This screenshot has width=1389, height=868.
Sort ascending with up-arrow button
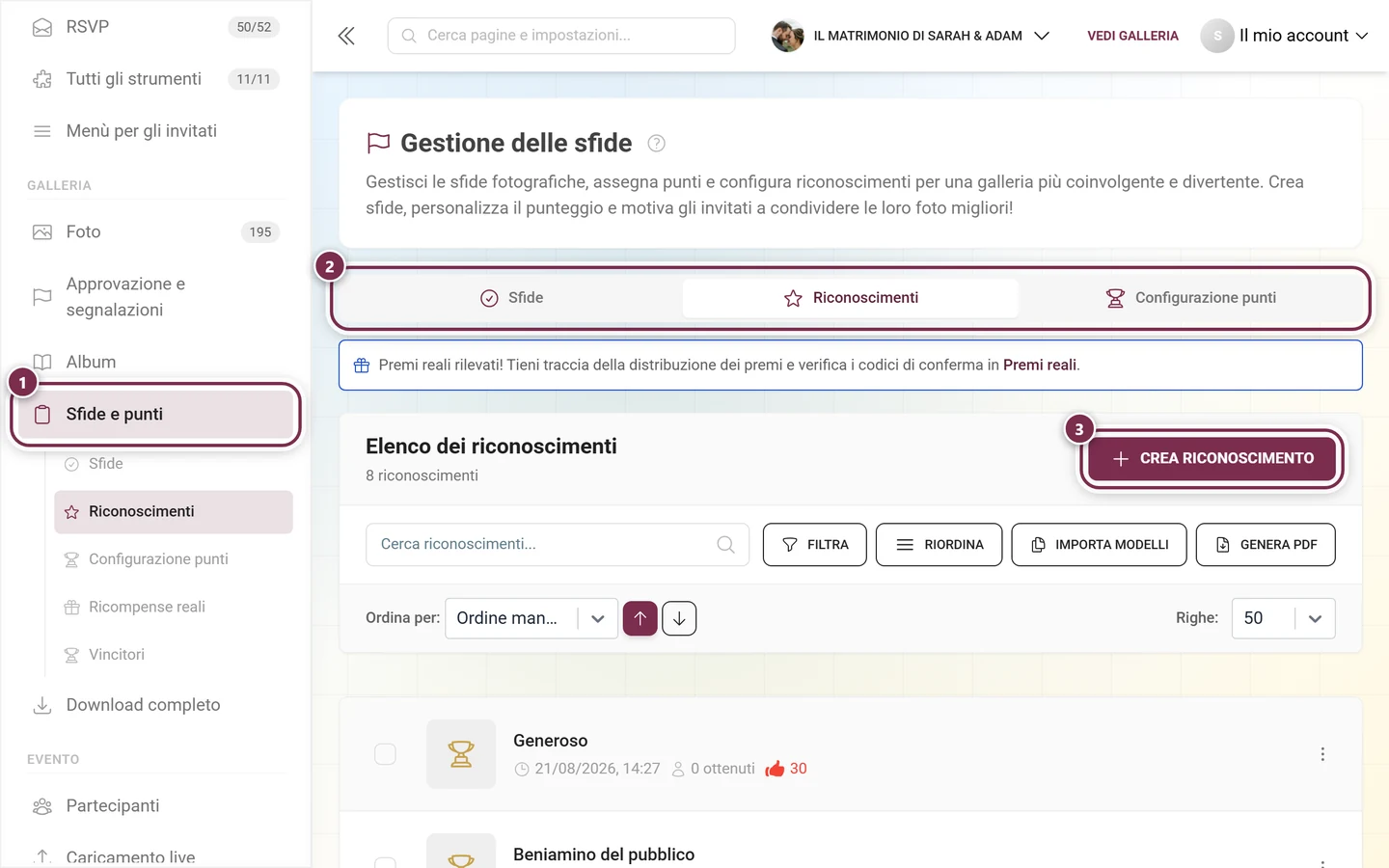tap(640, 618)
